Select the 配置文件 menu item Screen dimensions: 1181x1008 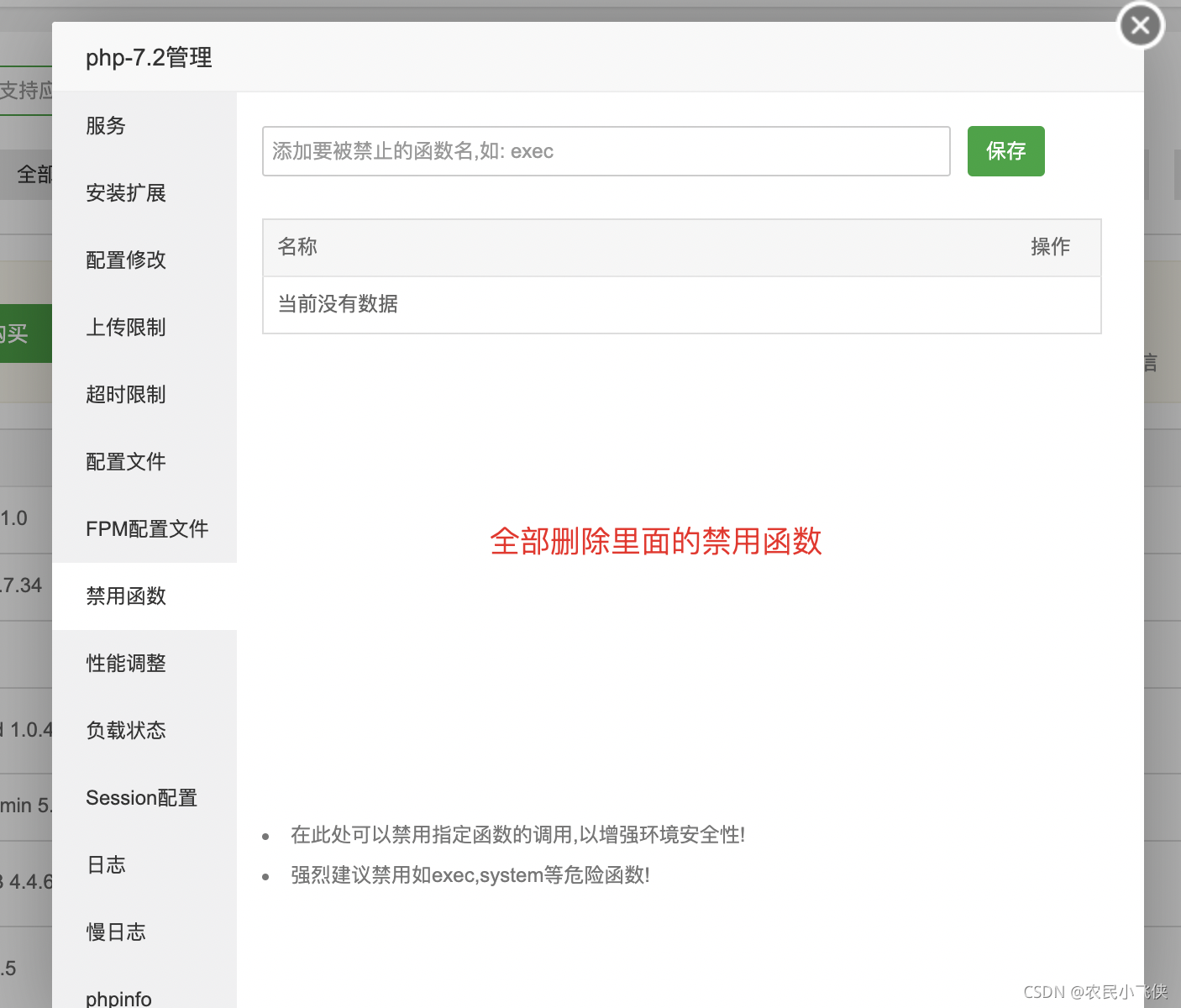pyautogui.click(x=144, y=462)
